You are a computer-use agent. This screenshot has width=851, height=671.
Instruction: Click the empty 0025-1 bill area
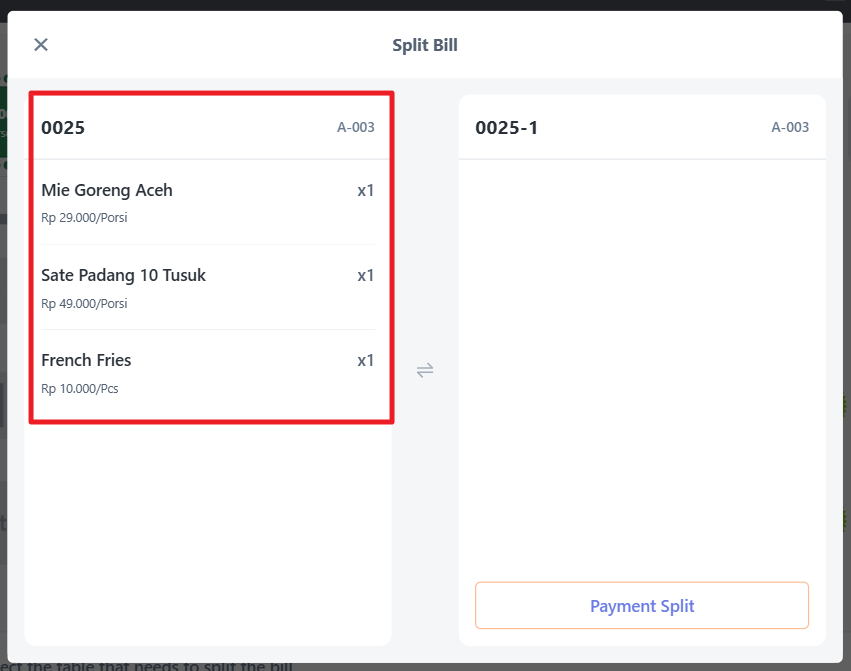[642, 360]
